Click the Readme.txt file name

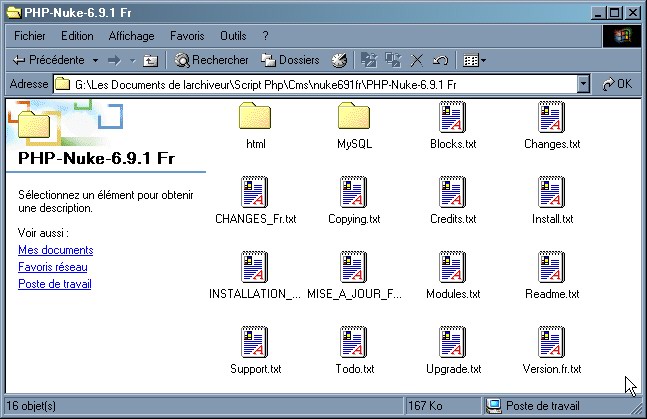(x=552, y=294)
